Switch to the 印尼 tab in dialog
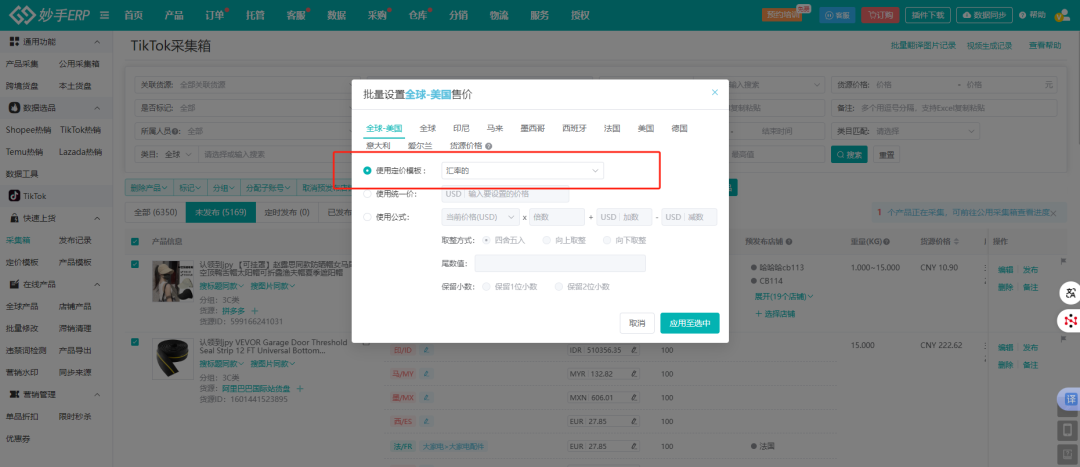 [x=461, y=128]
